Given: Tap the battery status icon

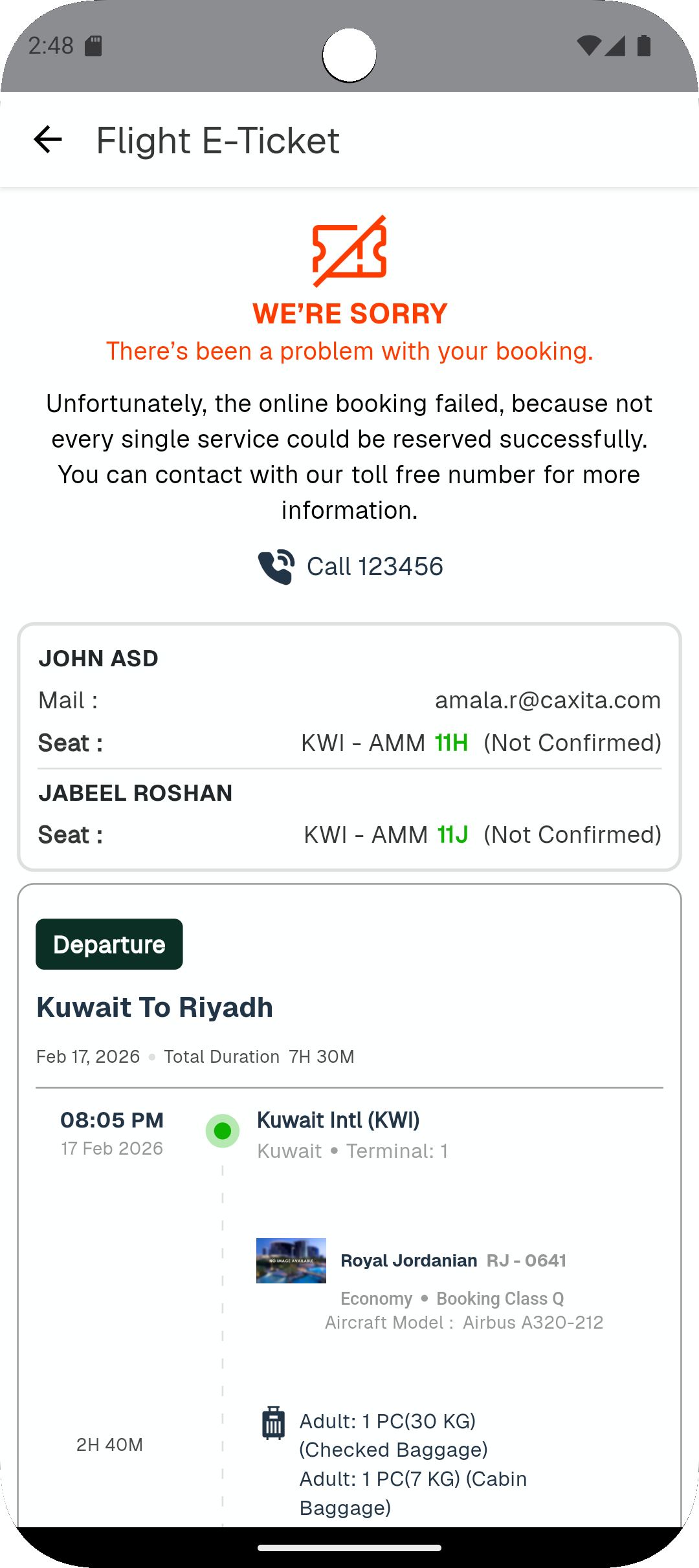Looking at the screenshot, I should [x=644, y=46].
